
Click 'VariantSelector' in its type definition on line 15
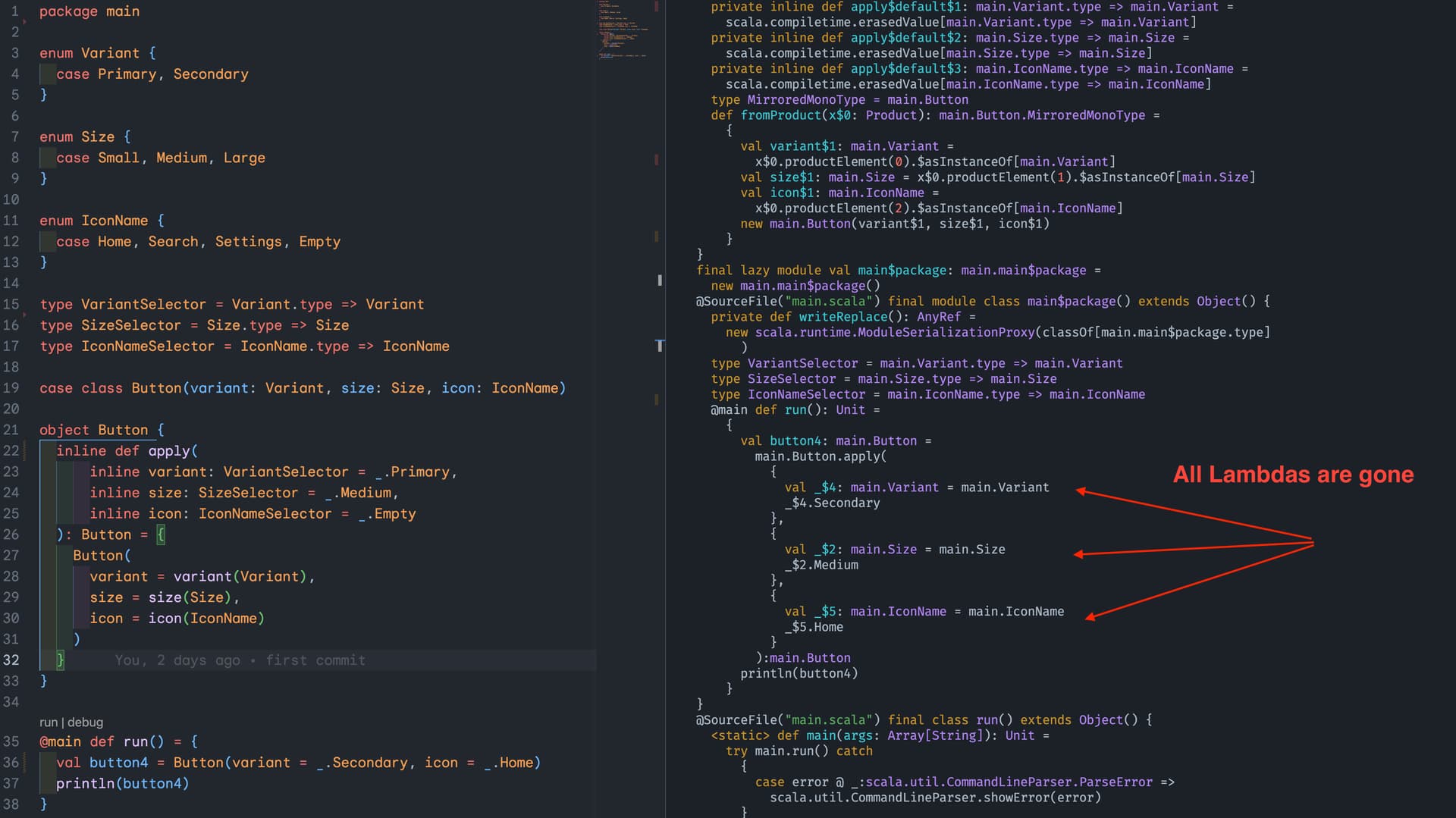click(143, 304)
